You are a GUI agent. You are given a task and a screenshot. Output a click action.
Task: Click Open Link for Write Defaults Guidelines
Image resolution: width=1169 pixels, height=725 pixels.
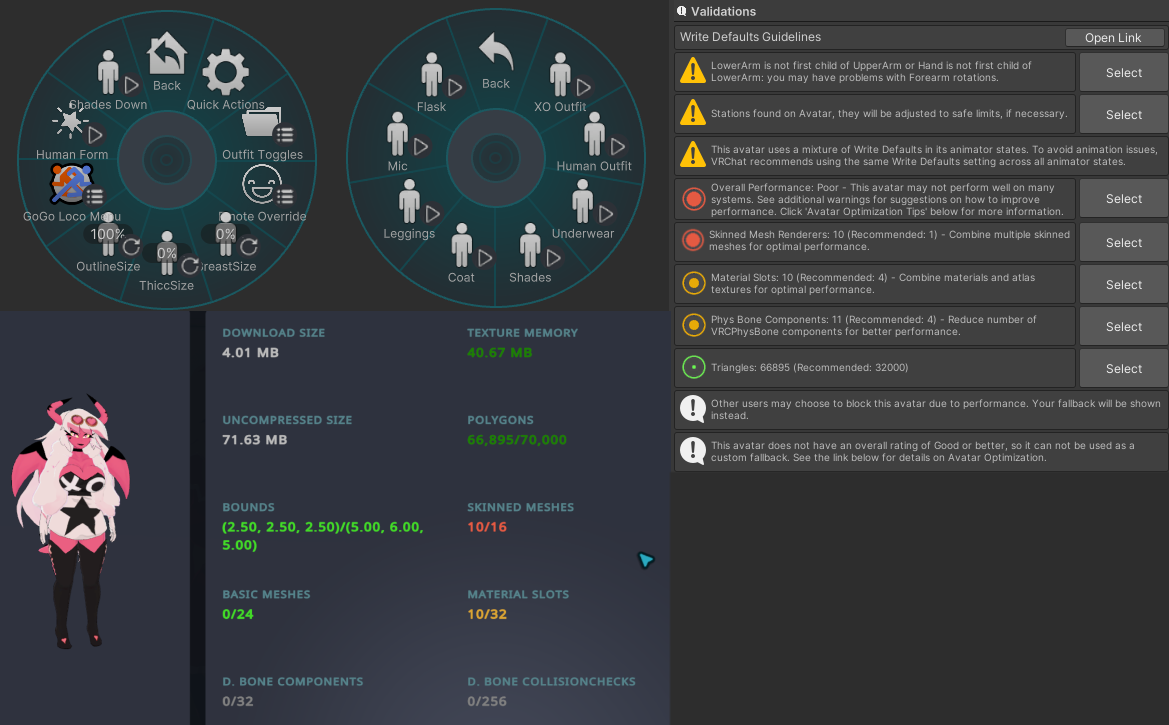click(1114, 37)
